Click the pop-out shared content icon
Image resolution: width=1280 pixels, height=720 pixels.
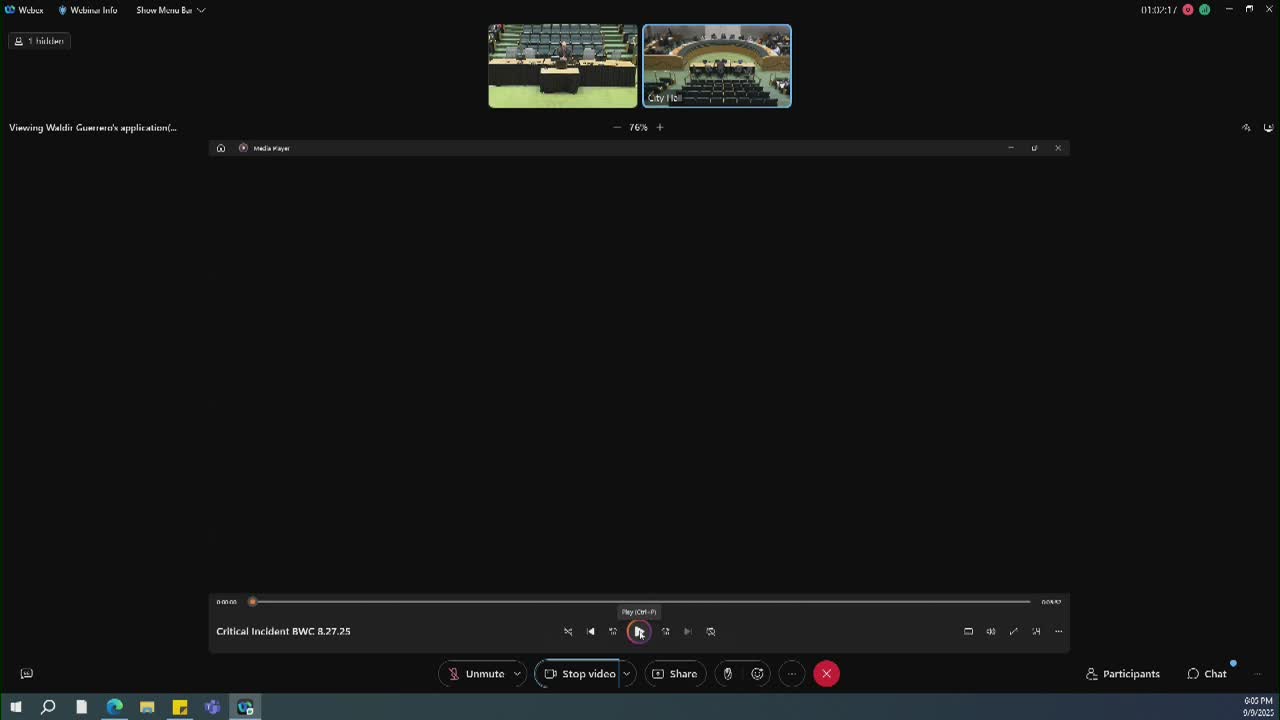[x=1268, y=128]
